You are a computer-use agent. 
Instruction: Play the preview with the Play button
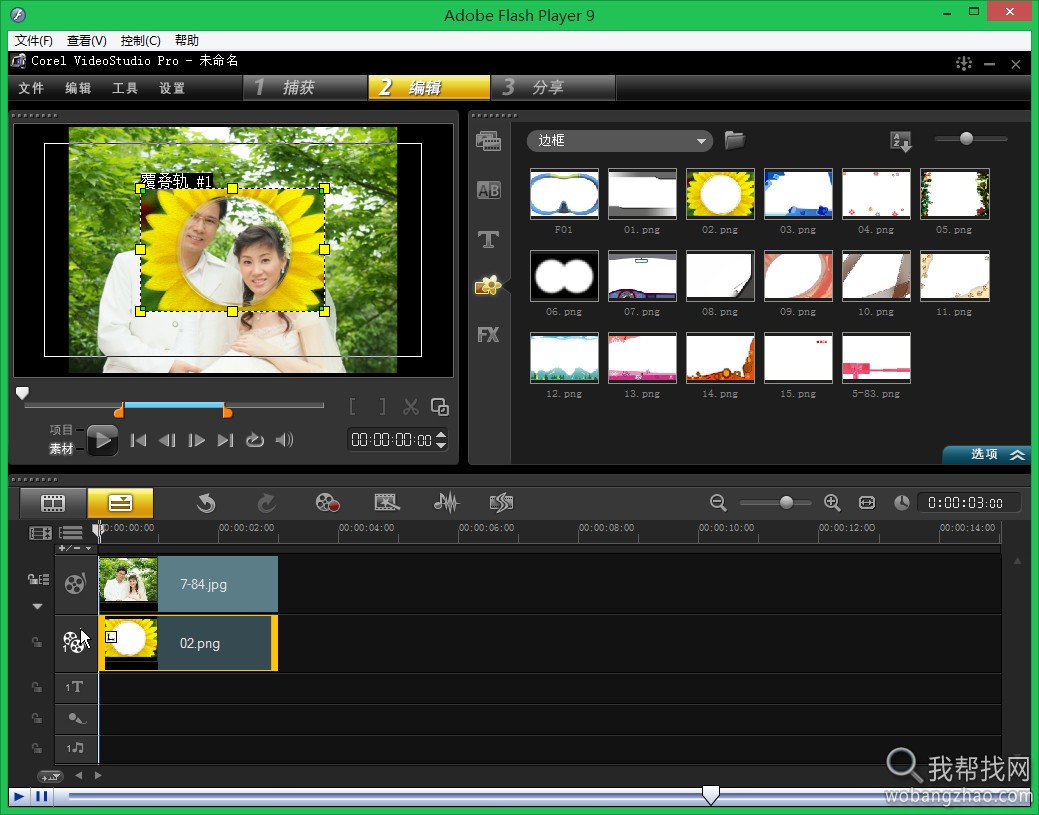103,440
